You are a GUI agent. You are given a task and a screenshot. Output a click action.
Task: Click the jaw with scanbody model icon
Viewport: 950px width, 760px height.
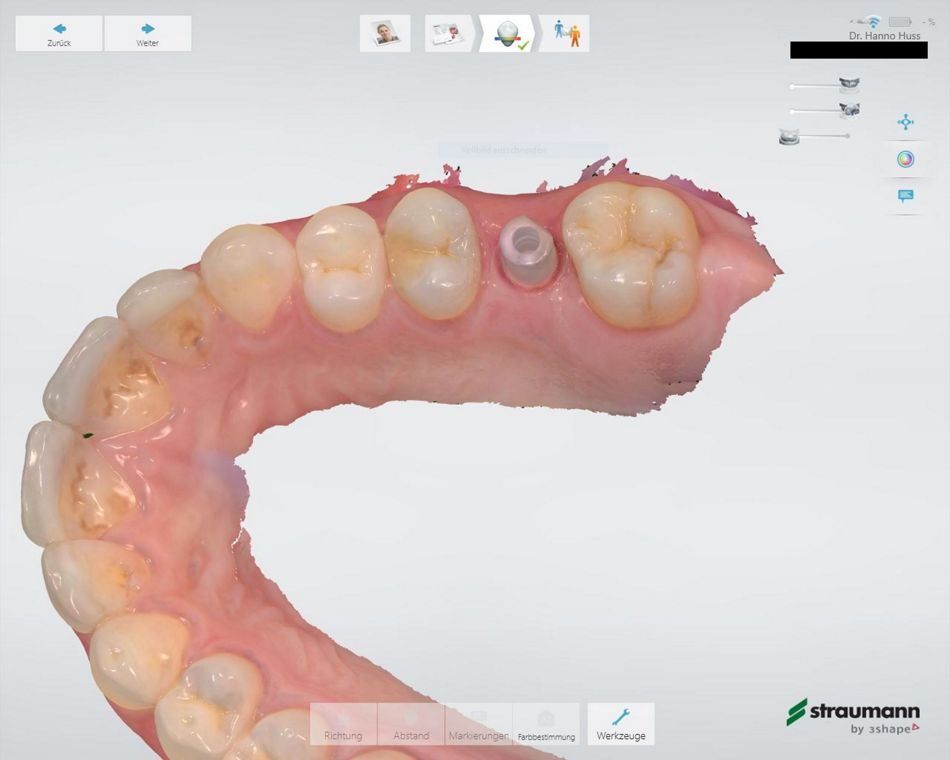[849, 110]
